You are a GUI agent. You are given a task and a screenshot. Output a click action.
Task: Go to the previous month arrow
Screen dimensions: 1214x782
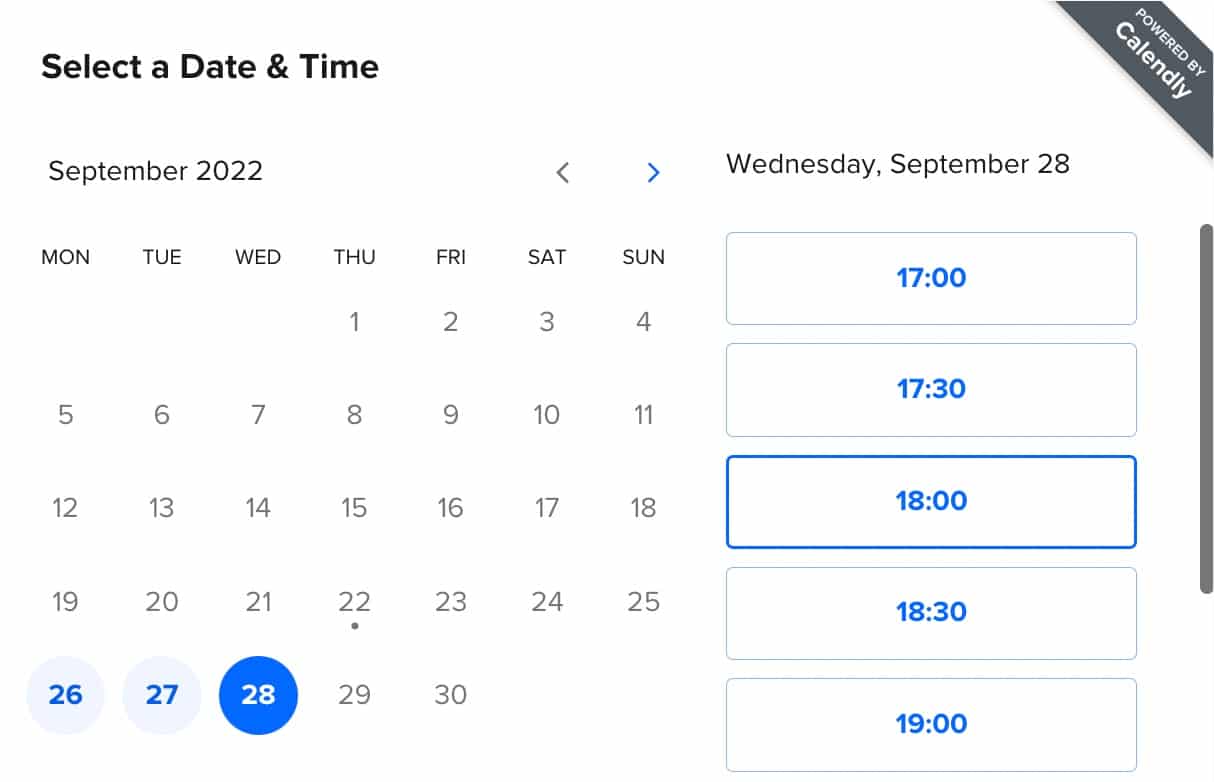pyautogui.click(x=562, y=172)
